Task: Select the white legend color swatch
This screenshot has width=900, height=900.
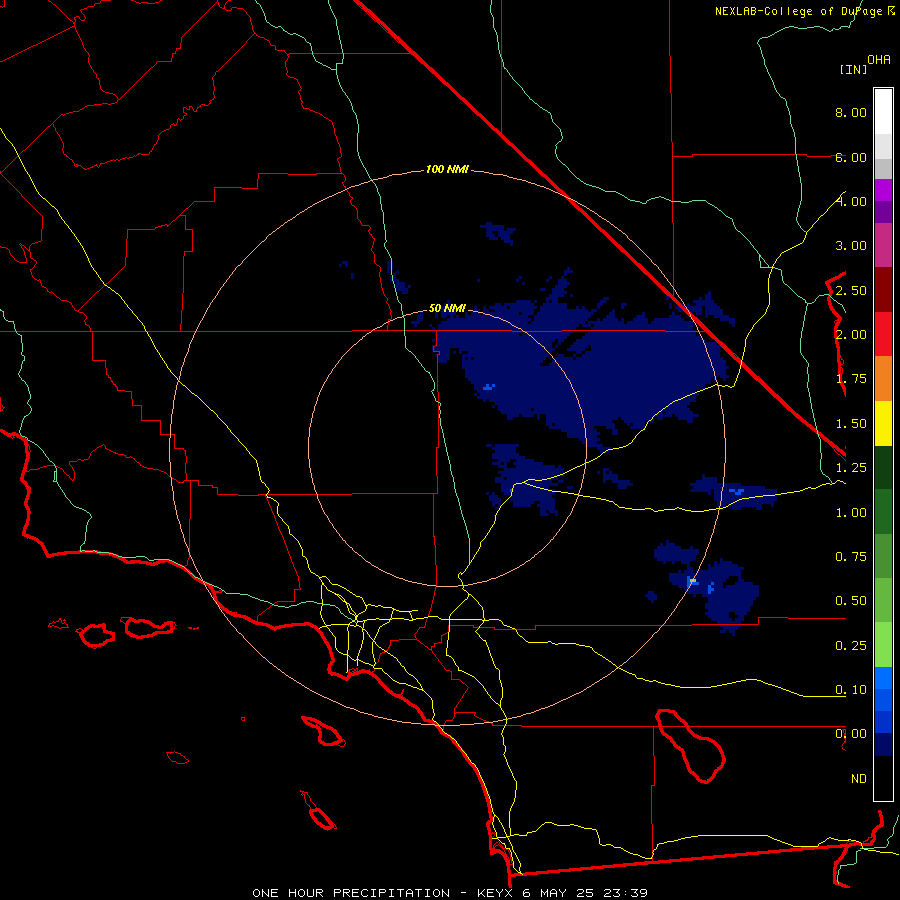Action: coord(883,112)
